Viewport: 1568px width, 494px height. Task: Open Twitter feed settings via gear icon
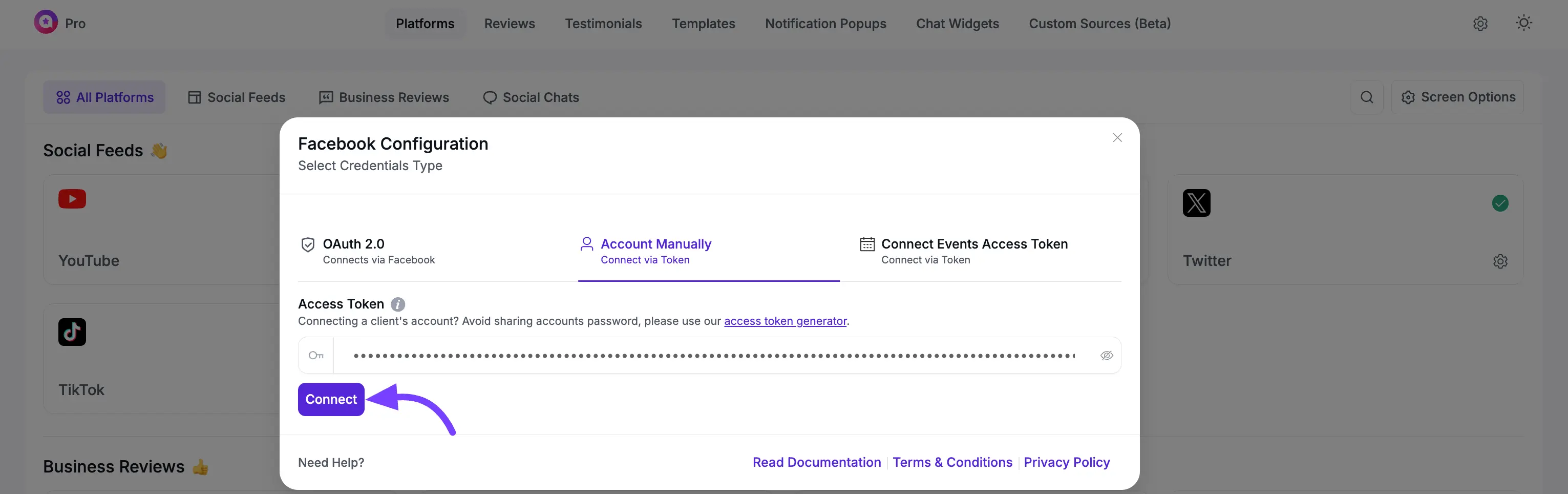[x=1500, y=261]
